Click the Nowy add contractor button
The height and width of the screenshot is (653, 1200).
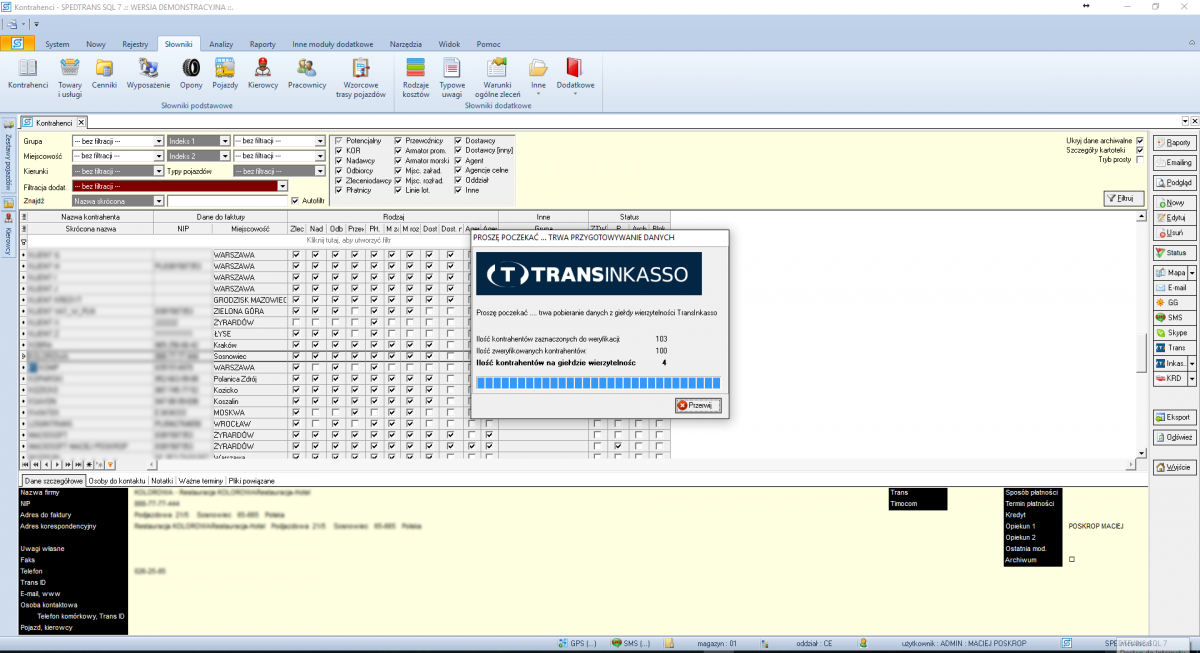point(1174,203)
